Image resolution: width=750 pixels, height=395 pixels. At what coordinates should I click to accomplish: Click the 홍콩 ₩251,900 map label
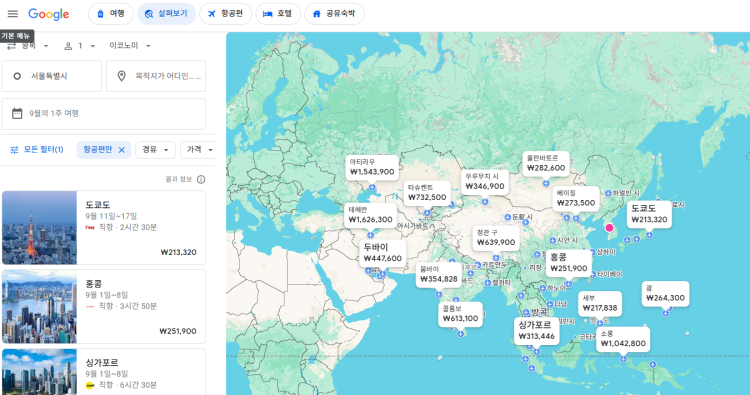569,263
